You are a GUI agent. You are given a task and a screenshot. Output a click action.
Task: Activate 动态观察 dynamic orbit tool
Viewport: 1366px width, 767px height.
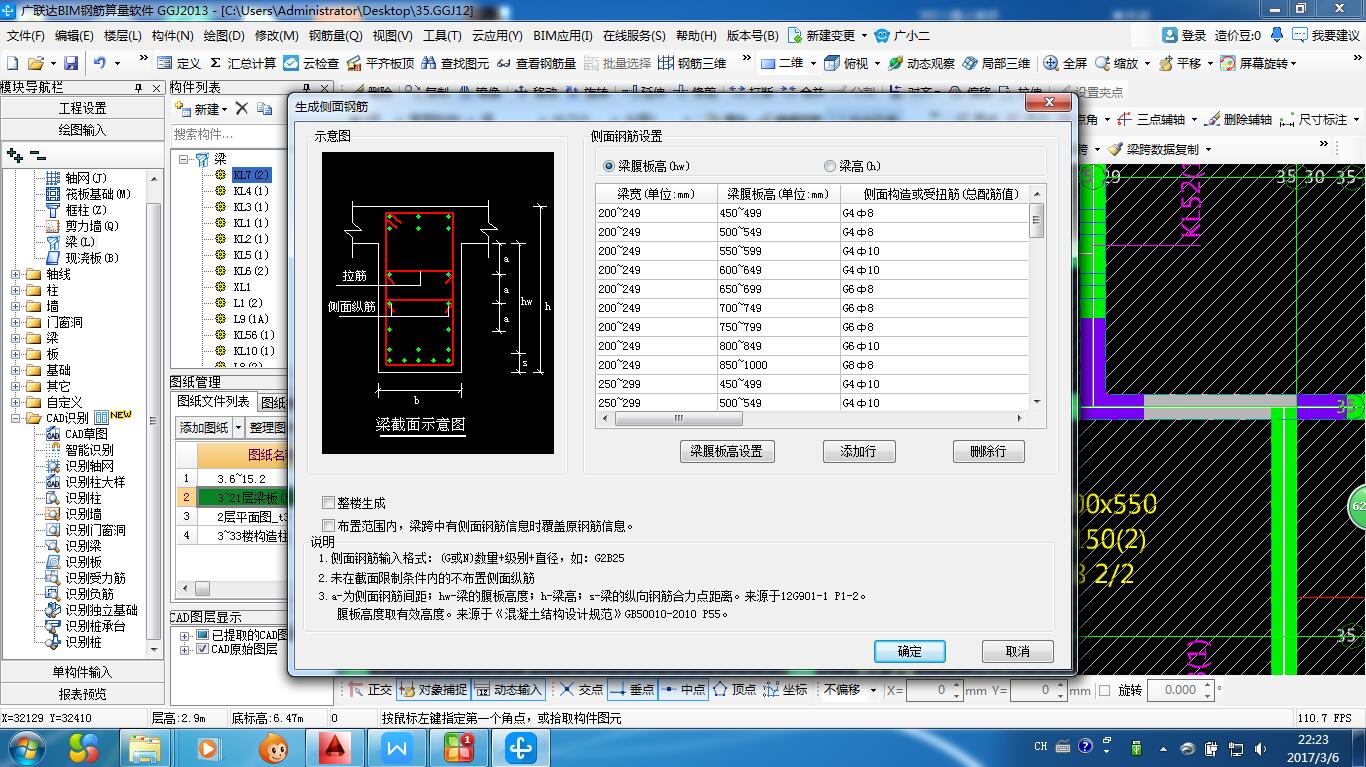[x=921, y=63]
